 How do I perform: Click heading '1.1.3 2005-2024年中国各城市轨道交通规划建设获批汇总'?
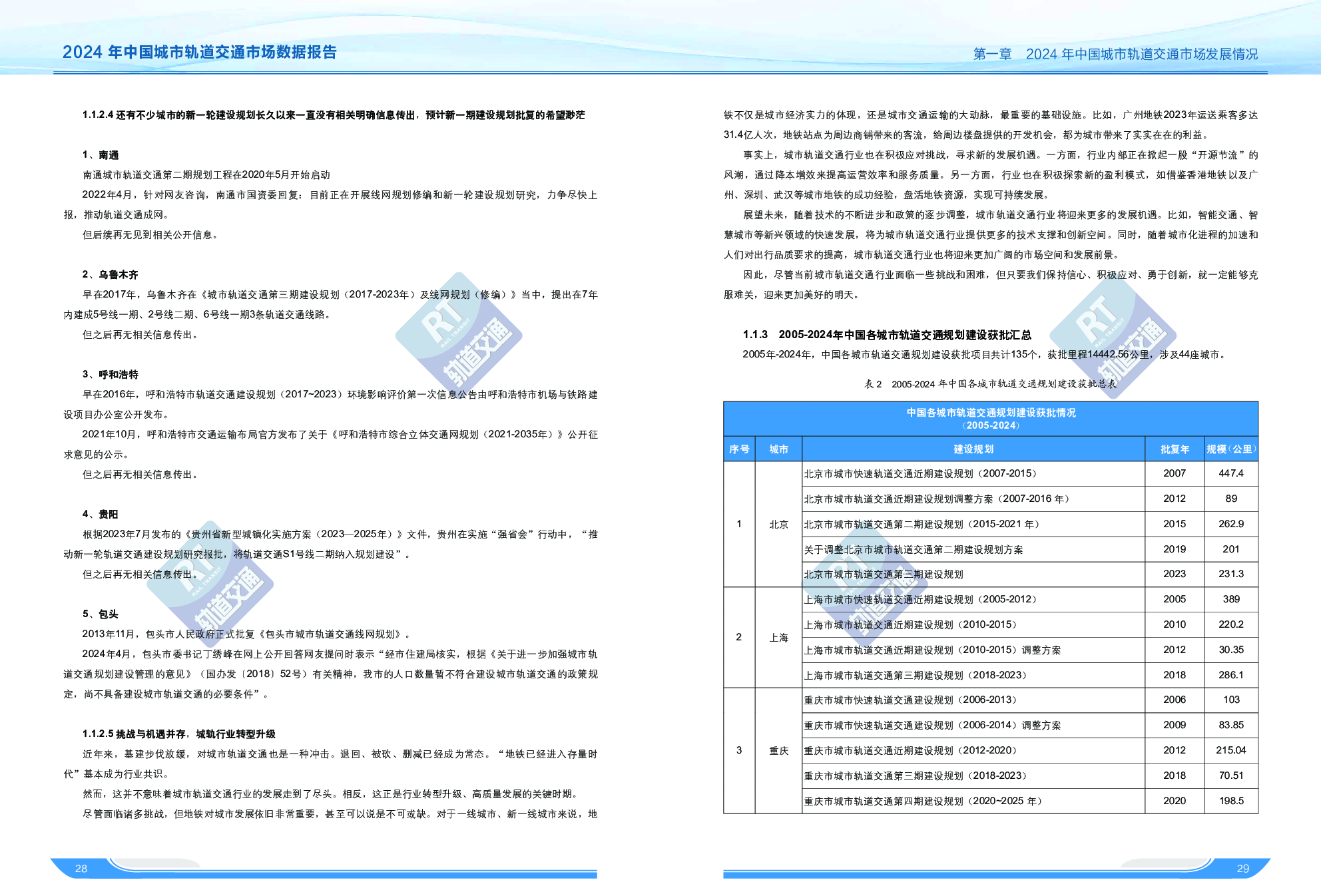pos(888,335)
